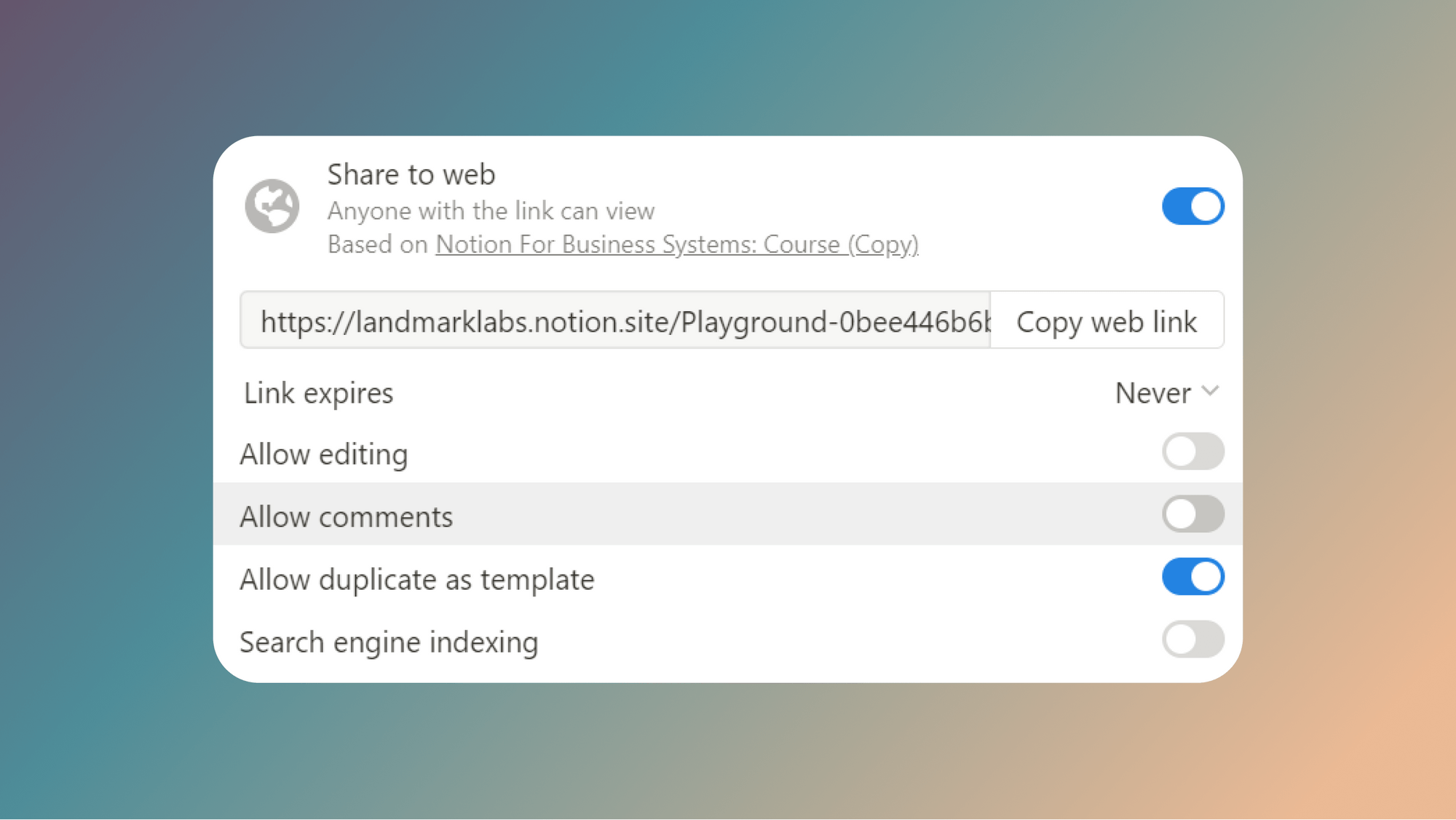Disable Allow duplicate as template

(1192, 577)
